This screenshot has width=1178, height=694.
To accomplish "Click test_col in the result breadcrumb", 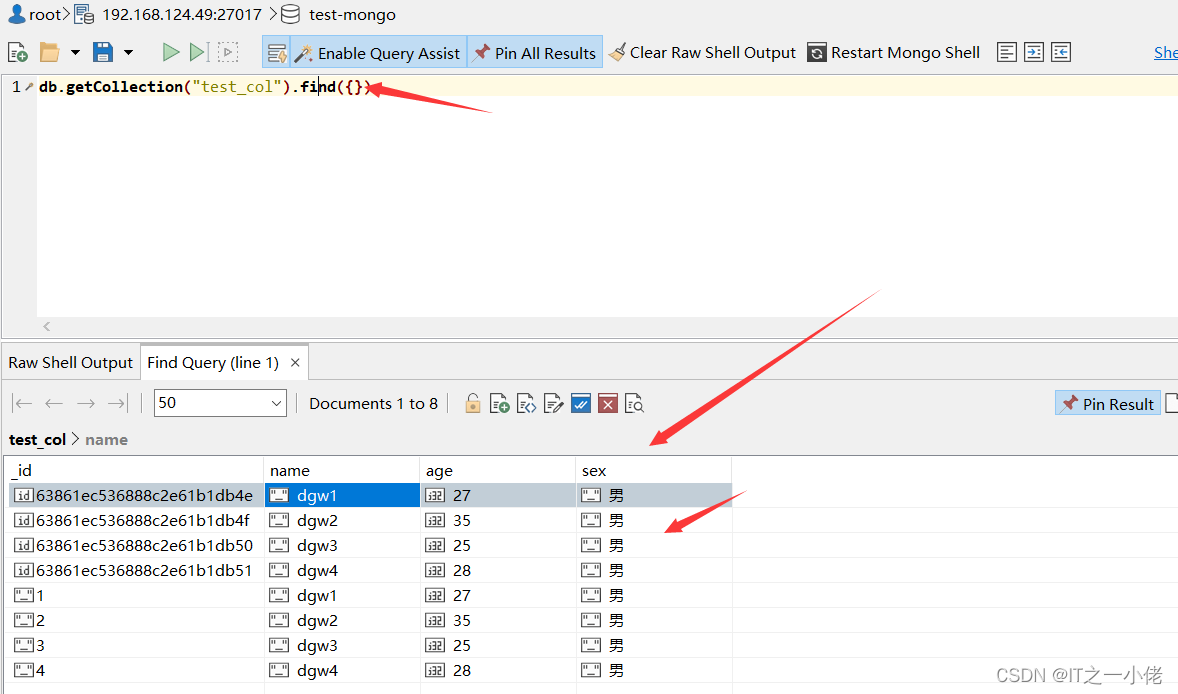I will click(x=37, y=439).
